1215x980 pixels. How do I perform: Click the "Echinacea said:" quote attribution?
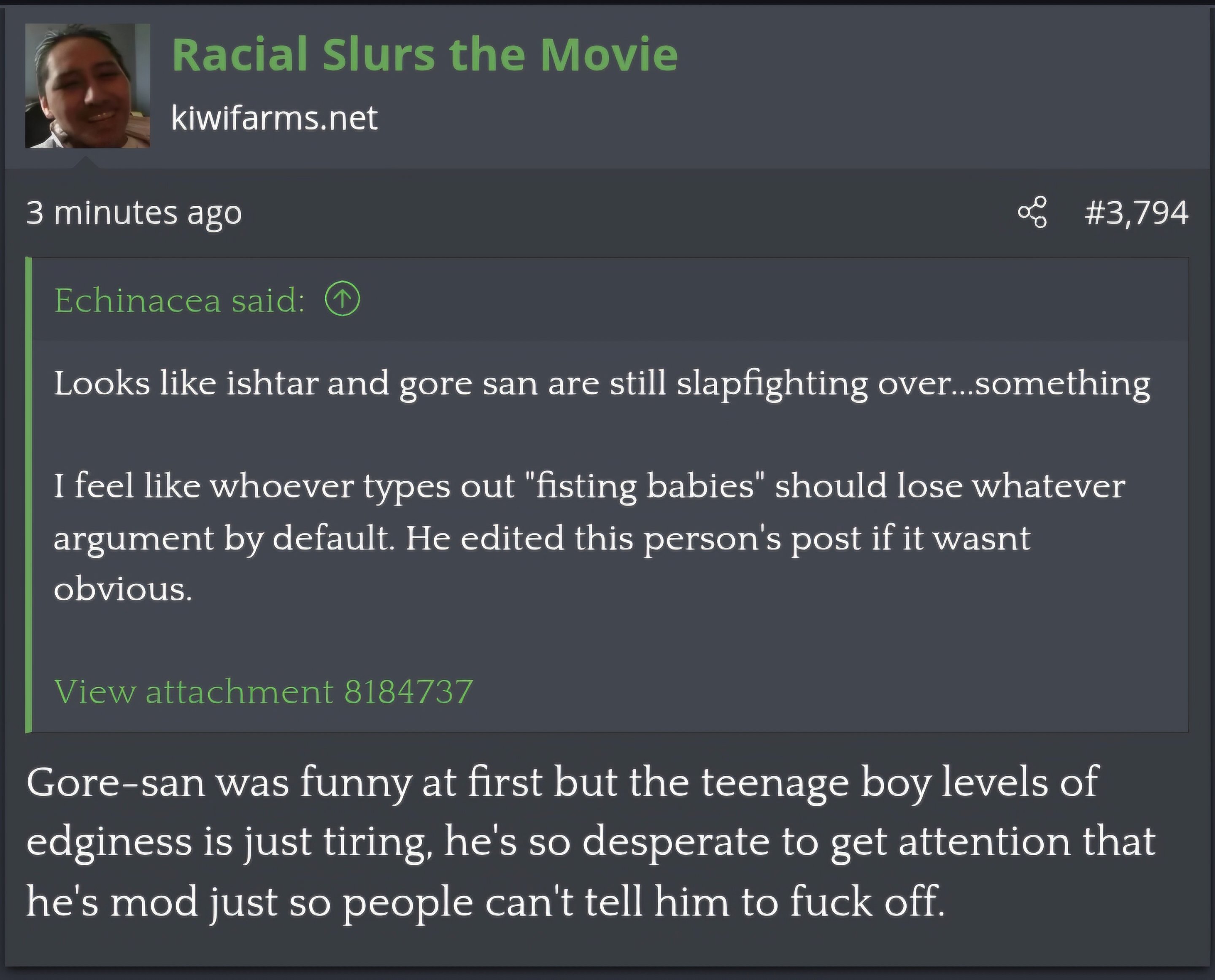click(179, 300)
